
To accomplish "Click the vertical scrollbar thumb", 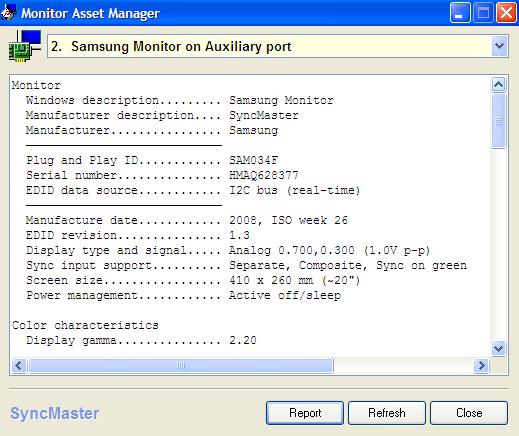I will [499, 121].
